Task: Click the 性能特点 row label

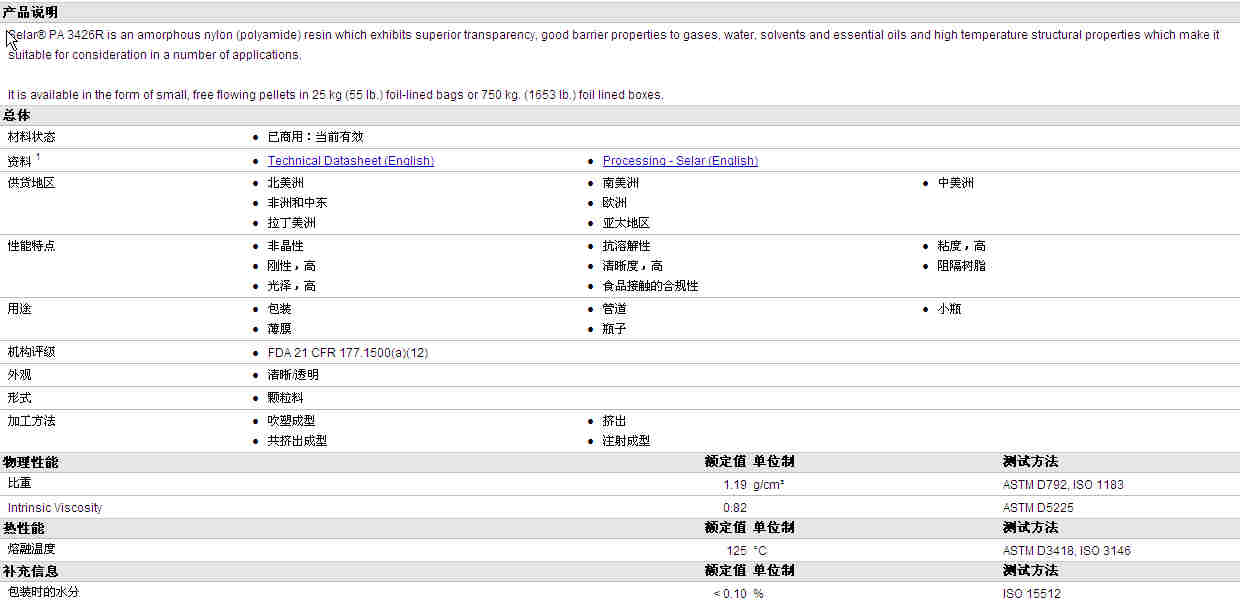Action: 32,246
